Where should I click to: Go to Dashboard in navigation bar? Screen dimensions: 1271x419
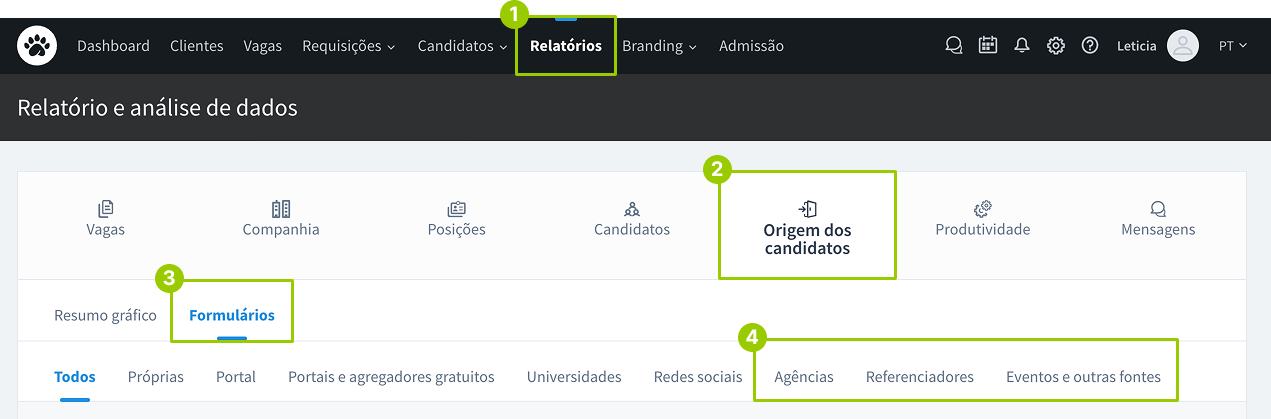113,46
